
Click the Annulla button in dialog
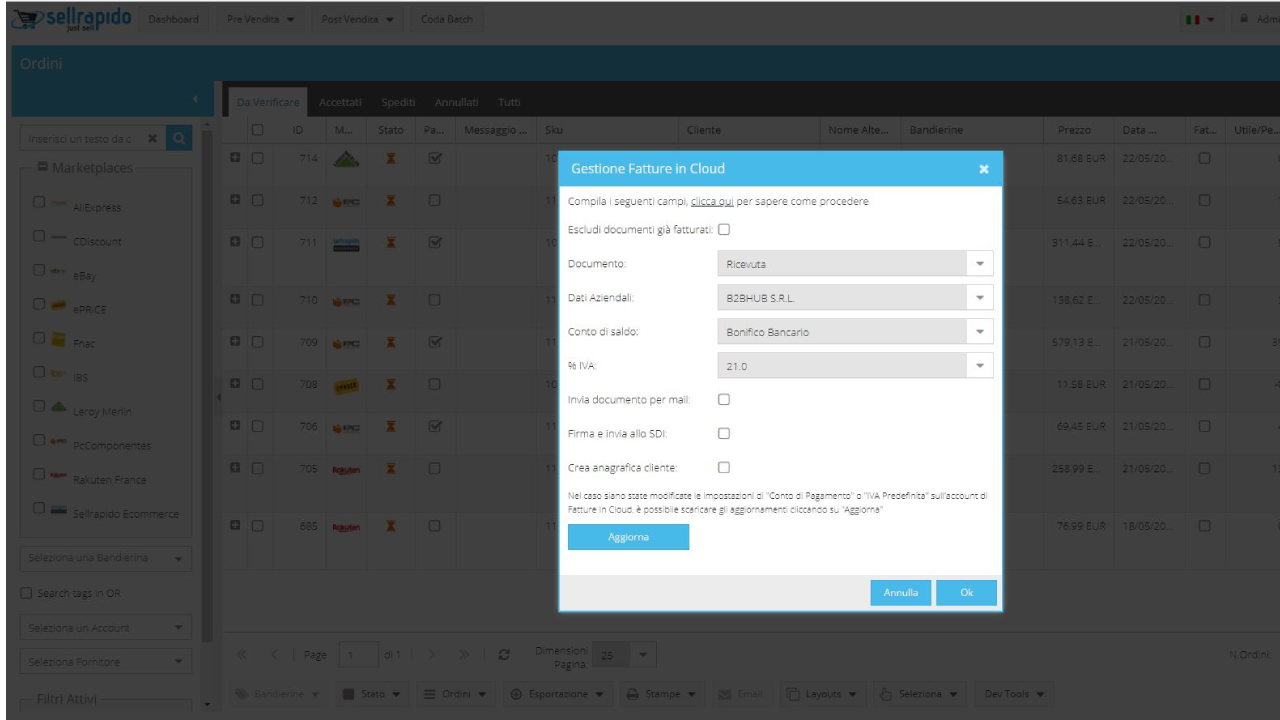click(900, 592)
